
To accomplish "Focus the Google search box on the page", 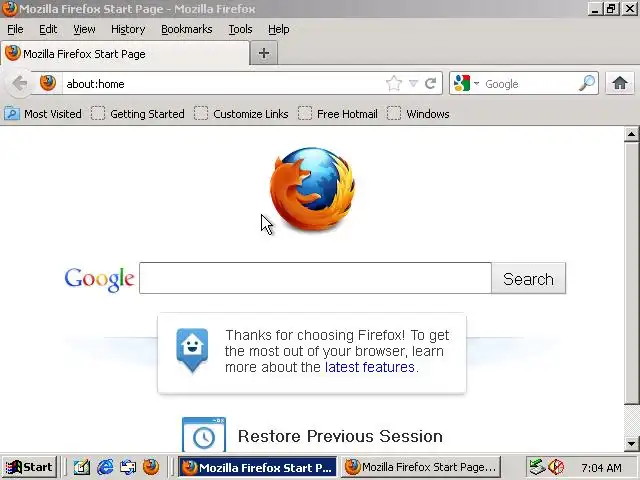I will point(315,278).
